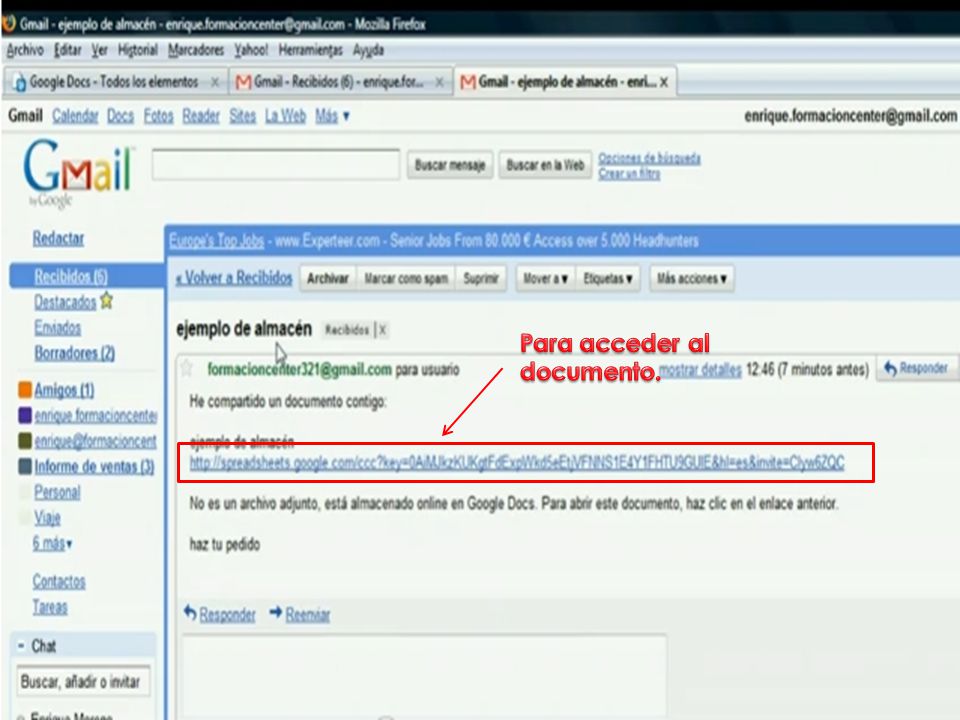This screenshot has width=960, height=720.
Task: Click Marcar como spam button
Action: coord(406,279)
